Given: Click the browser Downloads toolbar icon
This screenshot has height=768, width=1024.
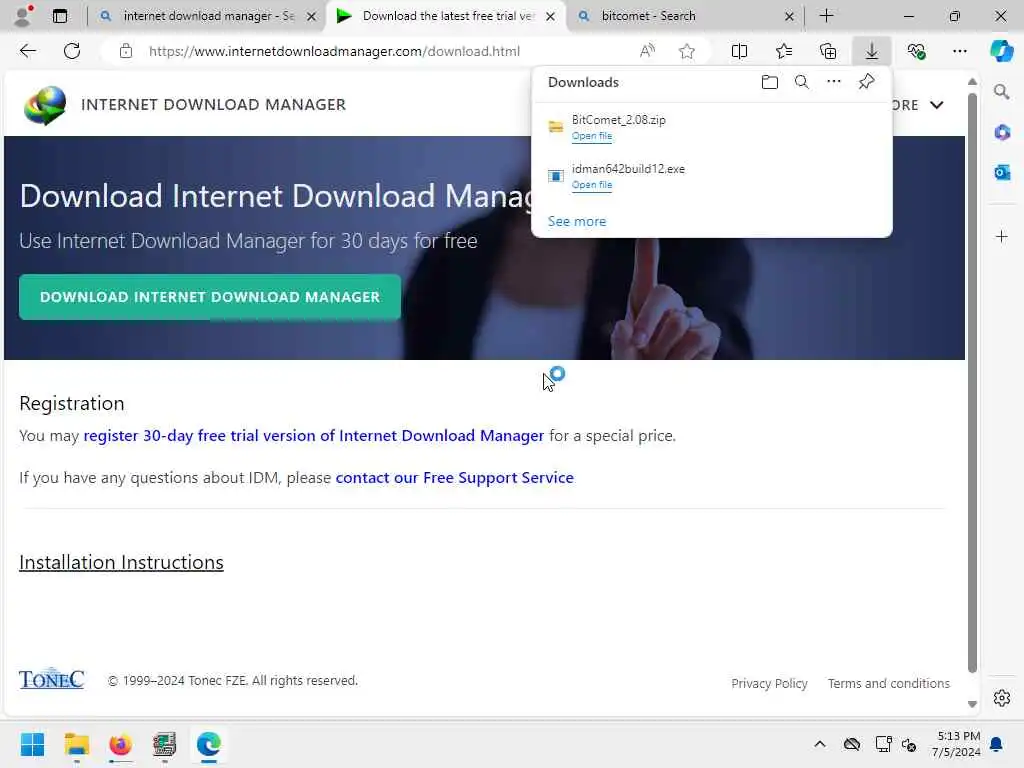Looking at the screenshot, I should 872,51.
